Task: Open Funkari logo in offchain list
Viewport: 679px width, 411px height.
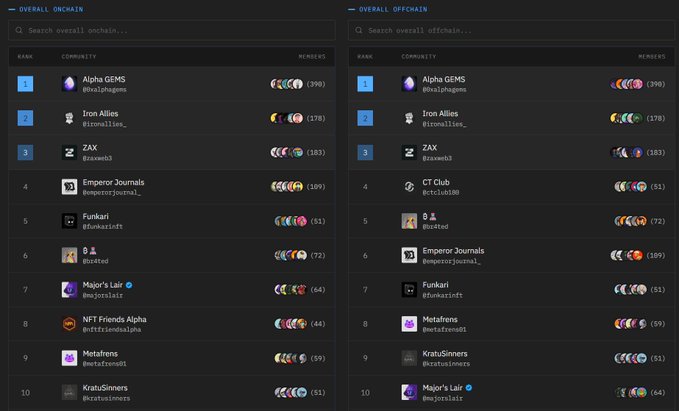Action: [x=409, y=289]
